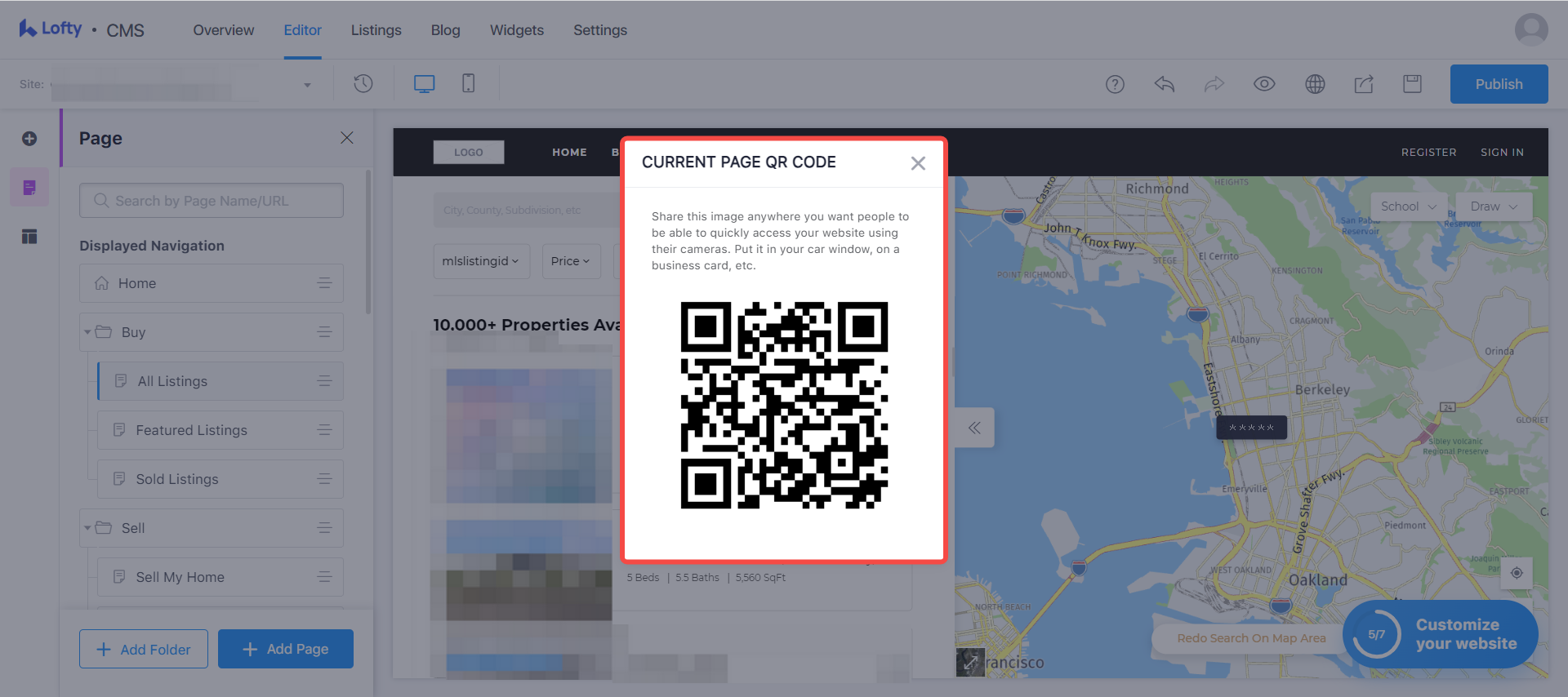This screenshot has height=697, width=1568.
Task: Expand map to fullscreen icon
Action: (x=970, y=663)
